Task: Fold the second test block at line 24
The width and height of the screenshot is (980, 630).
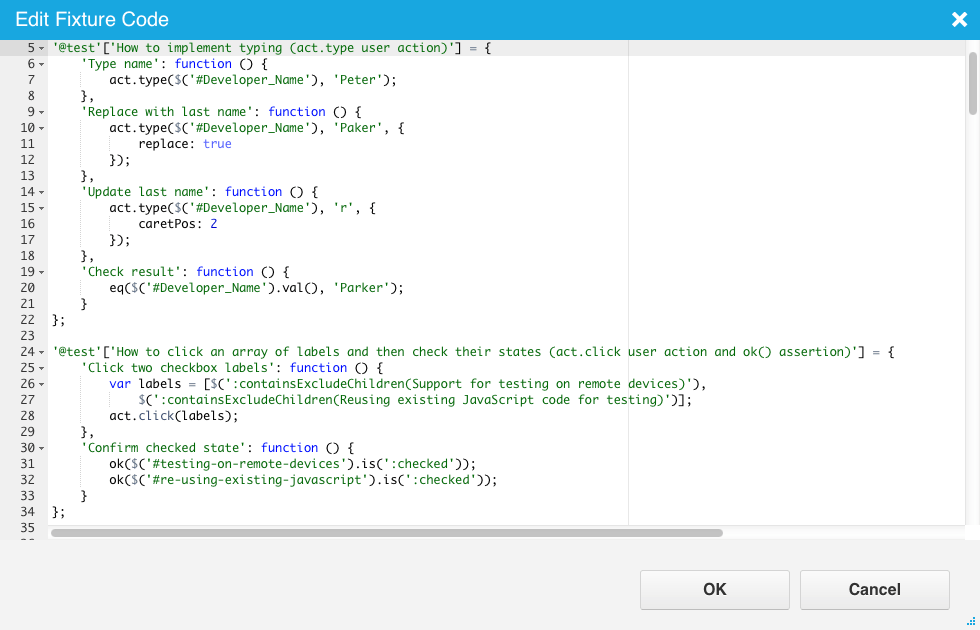Action: [x=41, y=352]
